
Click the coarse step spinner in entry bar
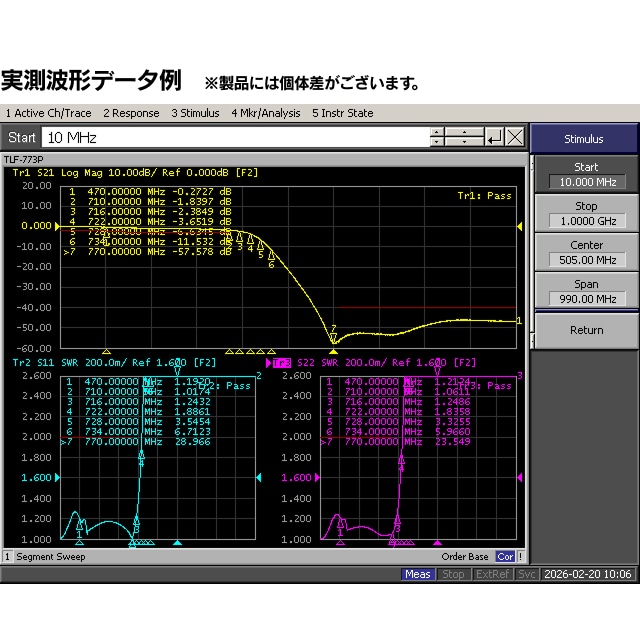tap(464, 137)
